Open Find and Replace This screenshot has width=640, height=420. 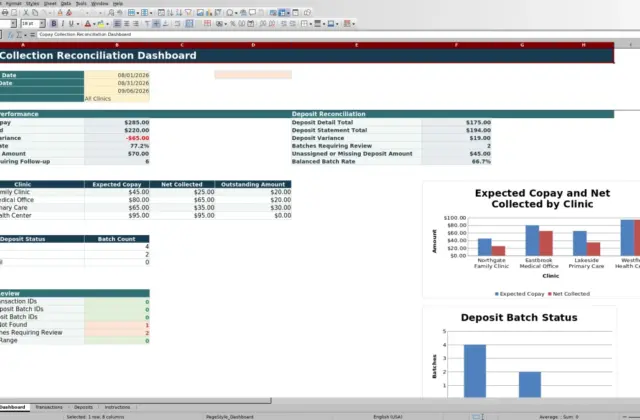click(x=111, y=13)
